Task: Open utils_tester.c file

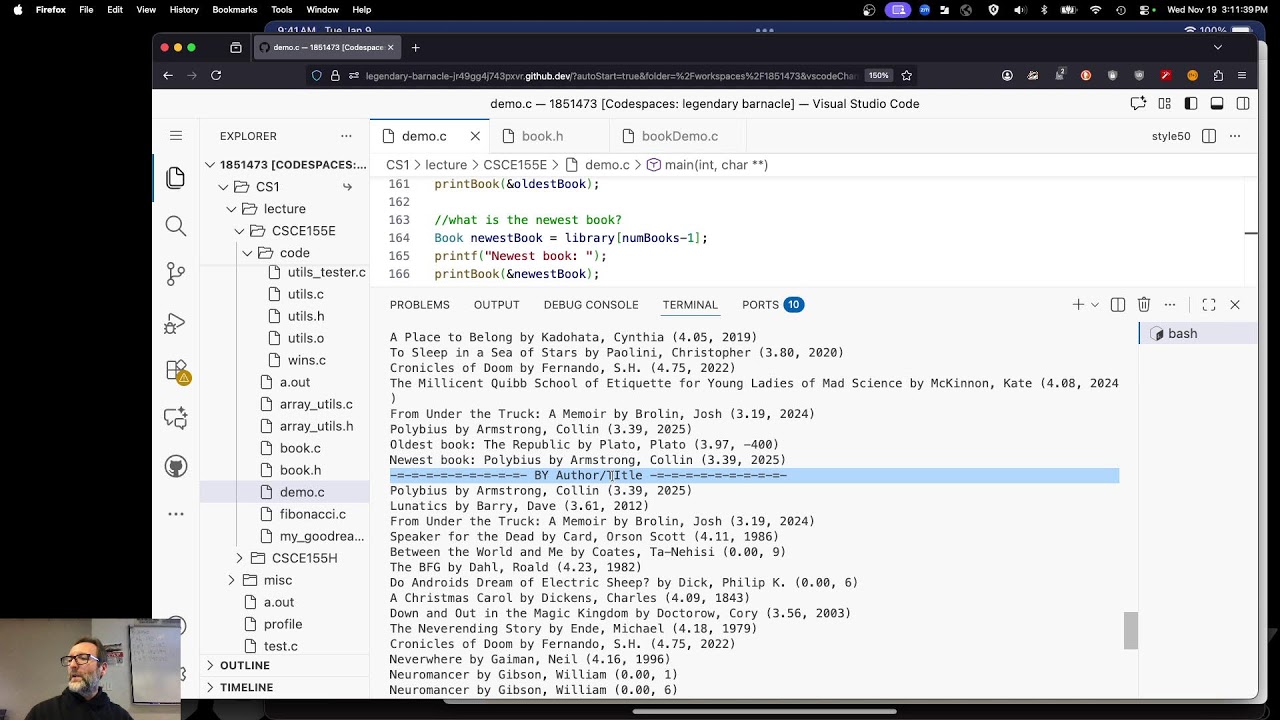Action: [326, 272]
